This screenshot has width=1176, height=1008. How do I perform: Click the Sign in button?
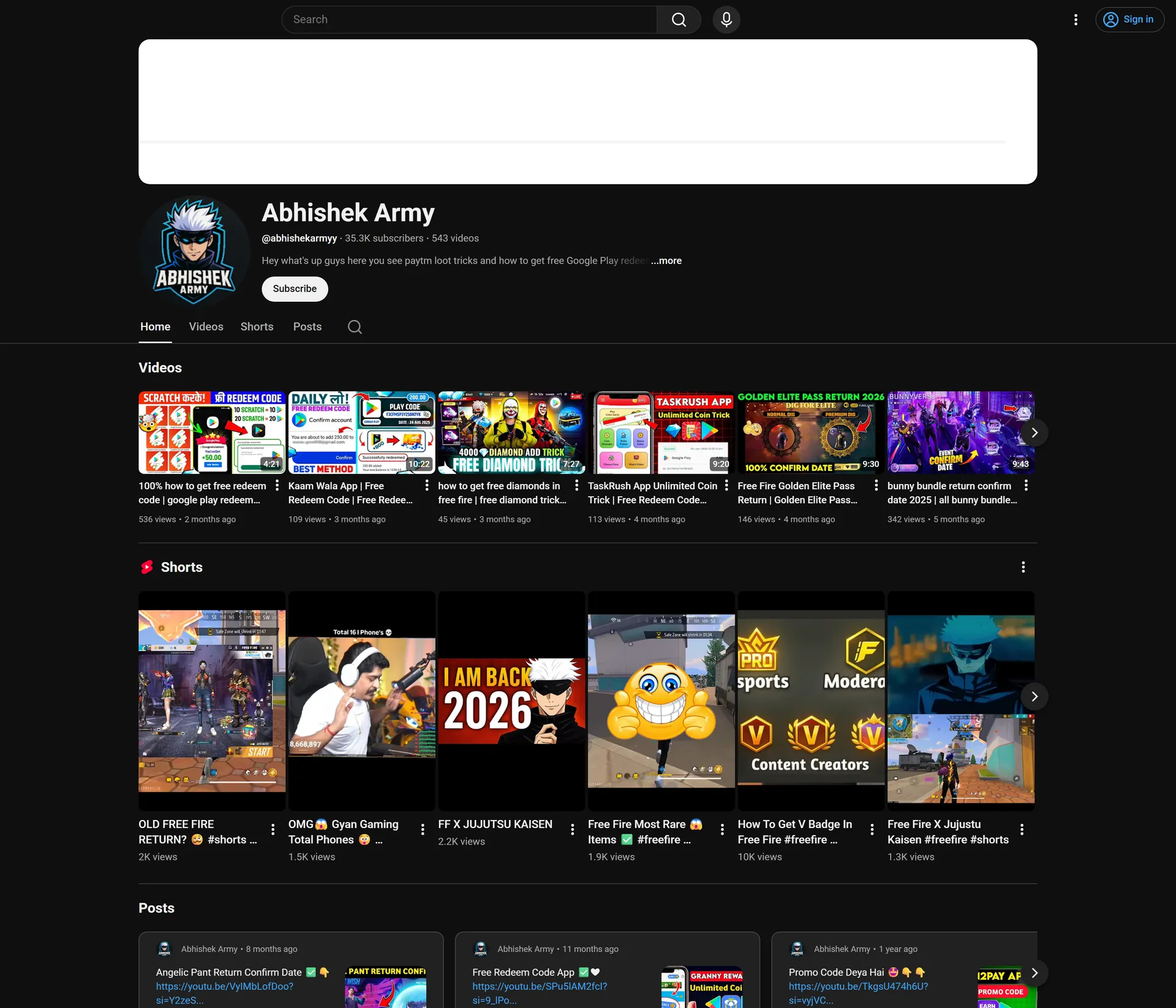1129,20
